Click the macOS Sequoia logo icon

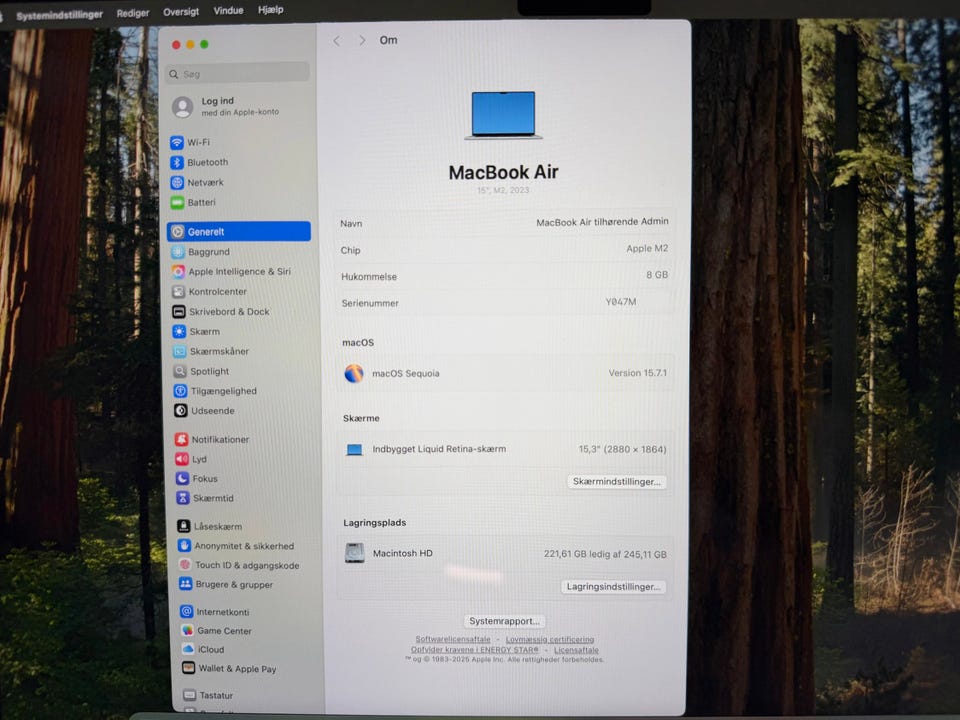click(x=354, y=373)
